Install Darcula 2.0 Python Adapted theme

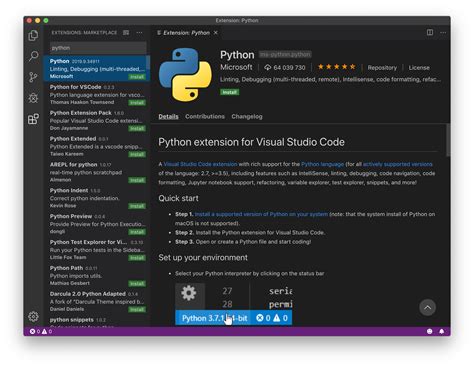point(137,310)
